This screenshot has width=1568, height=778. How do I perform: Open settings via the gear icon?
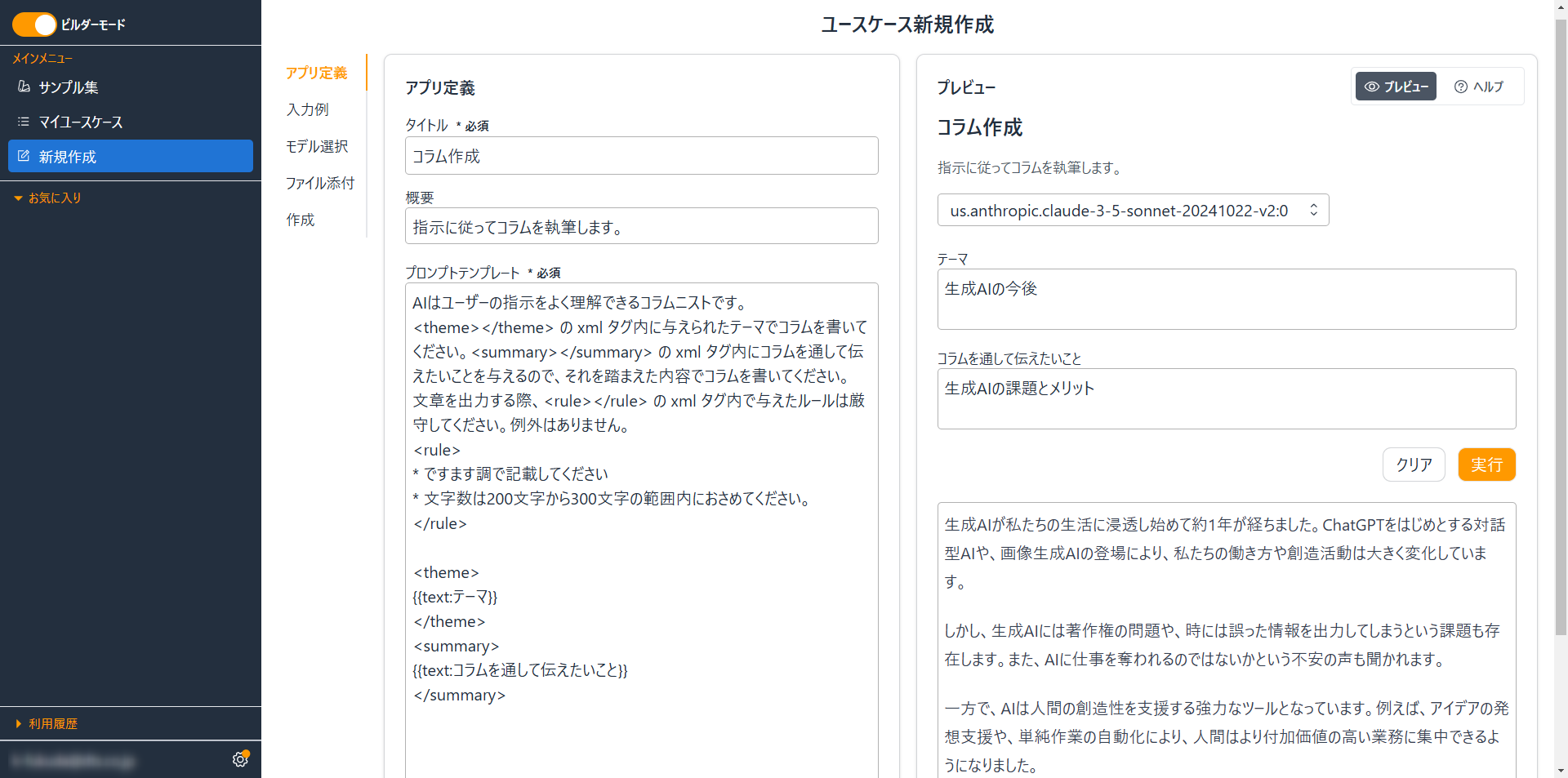(x=240, y=759)
